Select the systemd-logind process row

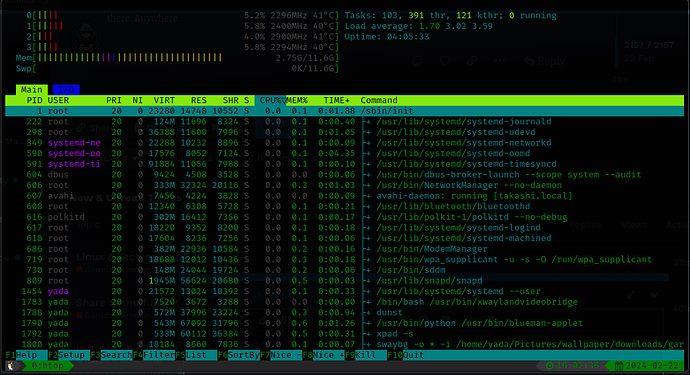pos(345,228)
